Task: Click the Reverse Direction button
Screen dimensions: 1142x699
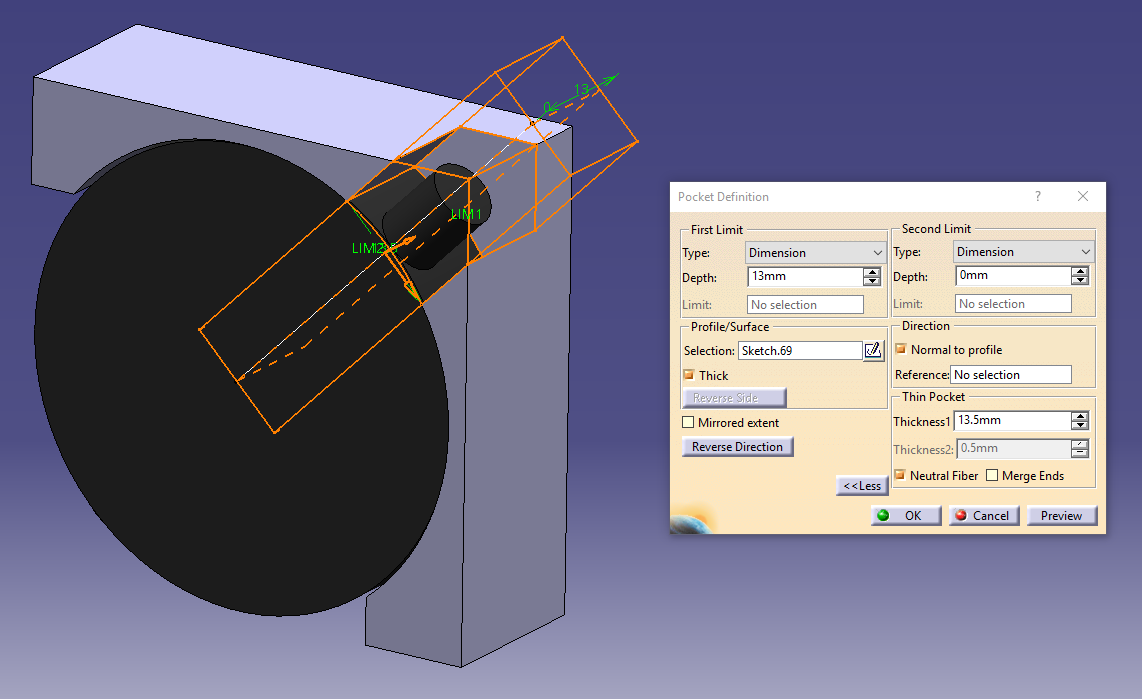Action: coord(737,446)
